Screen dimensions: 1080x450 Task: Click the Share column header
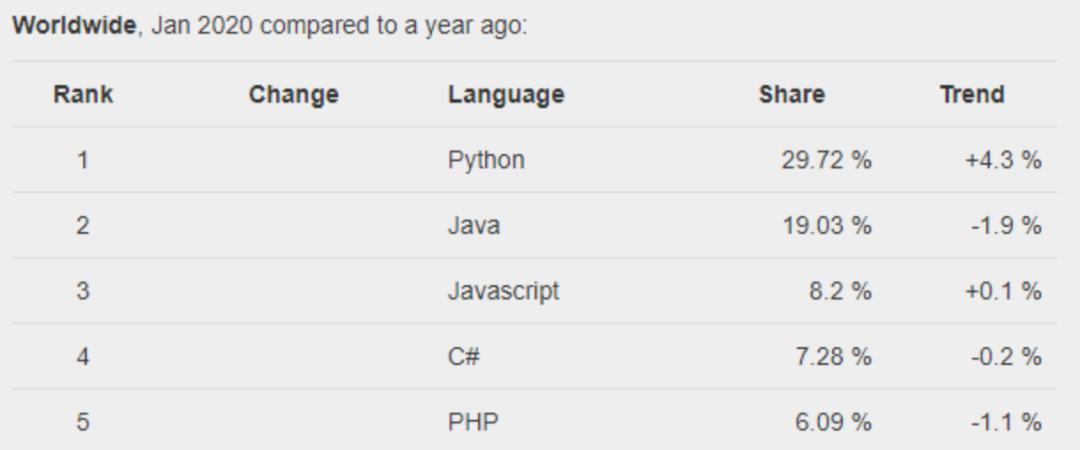[792, 95]
